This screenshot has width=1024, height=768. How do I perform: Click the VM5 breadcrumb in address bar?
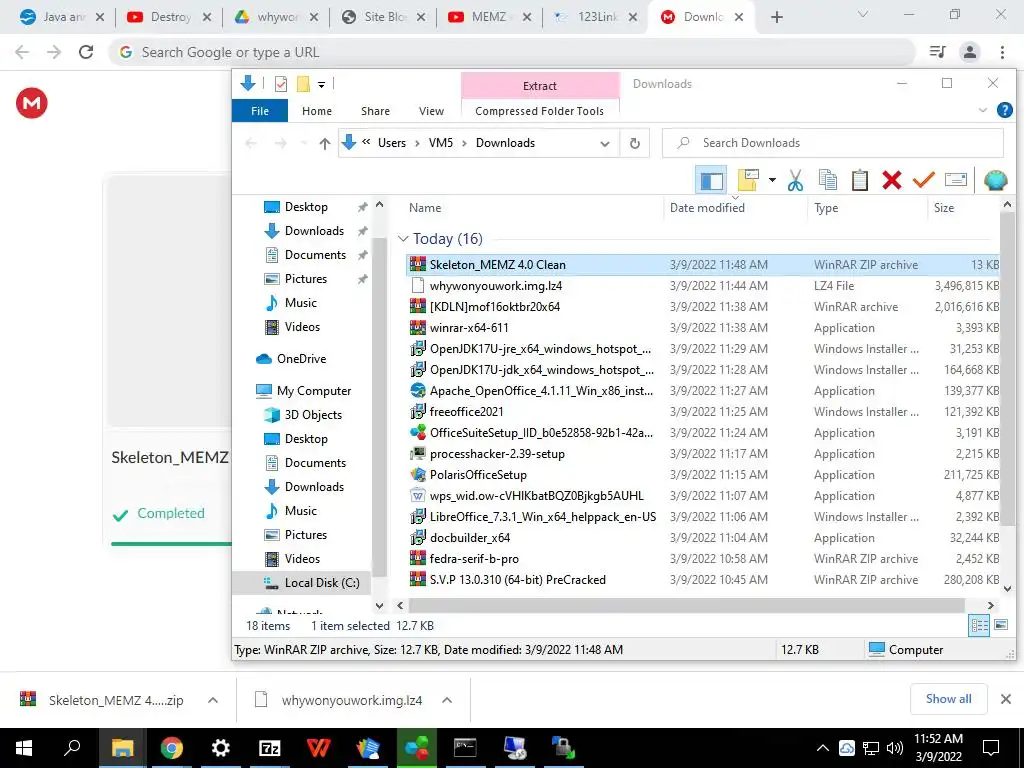click(x=441, y=143)
